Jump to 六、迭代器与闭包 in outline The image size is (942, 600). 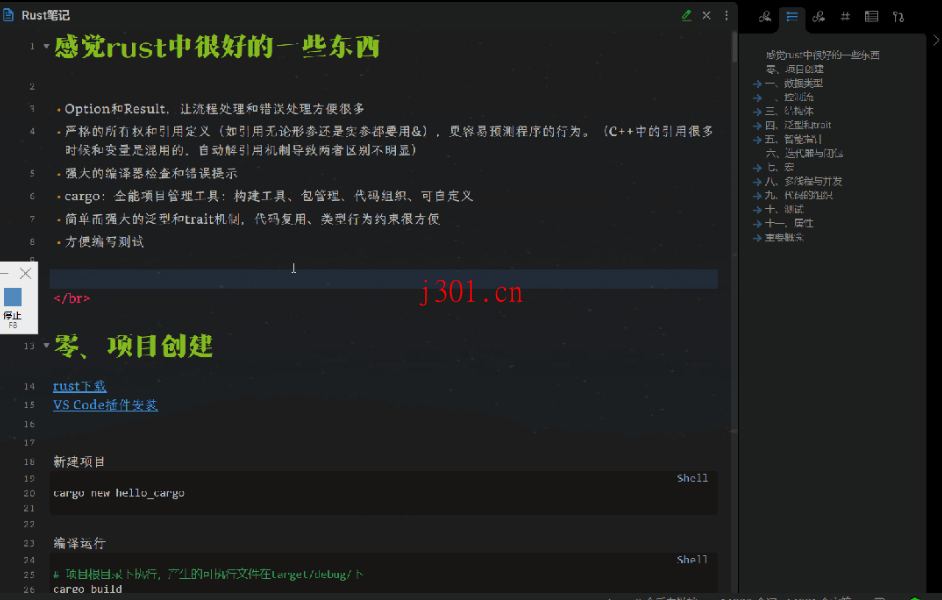(x=804, y=153)
